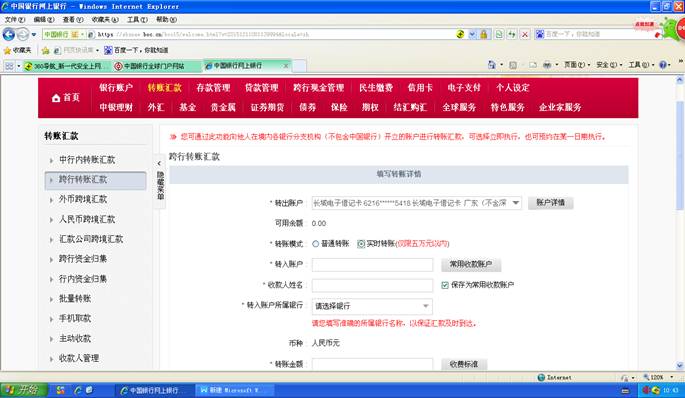Image resolution: width=685 pixels, height=398 pixels.
Task: Click the 收费标准 button
Action: [464, 364]
